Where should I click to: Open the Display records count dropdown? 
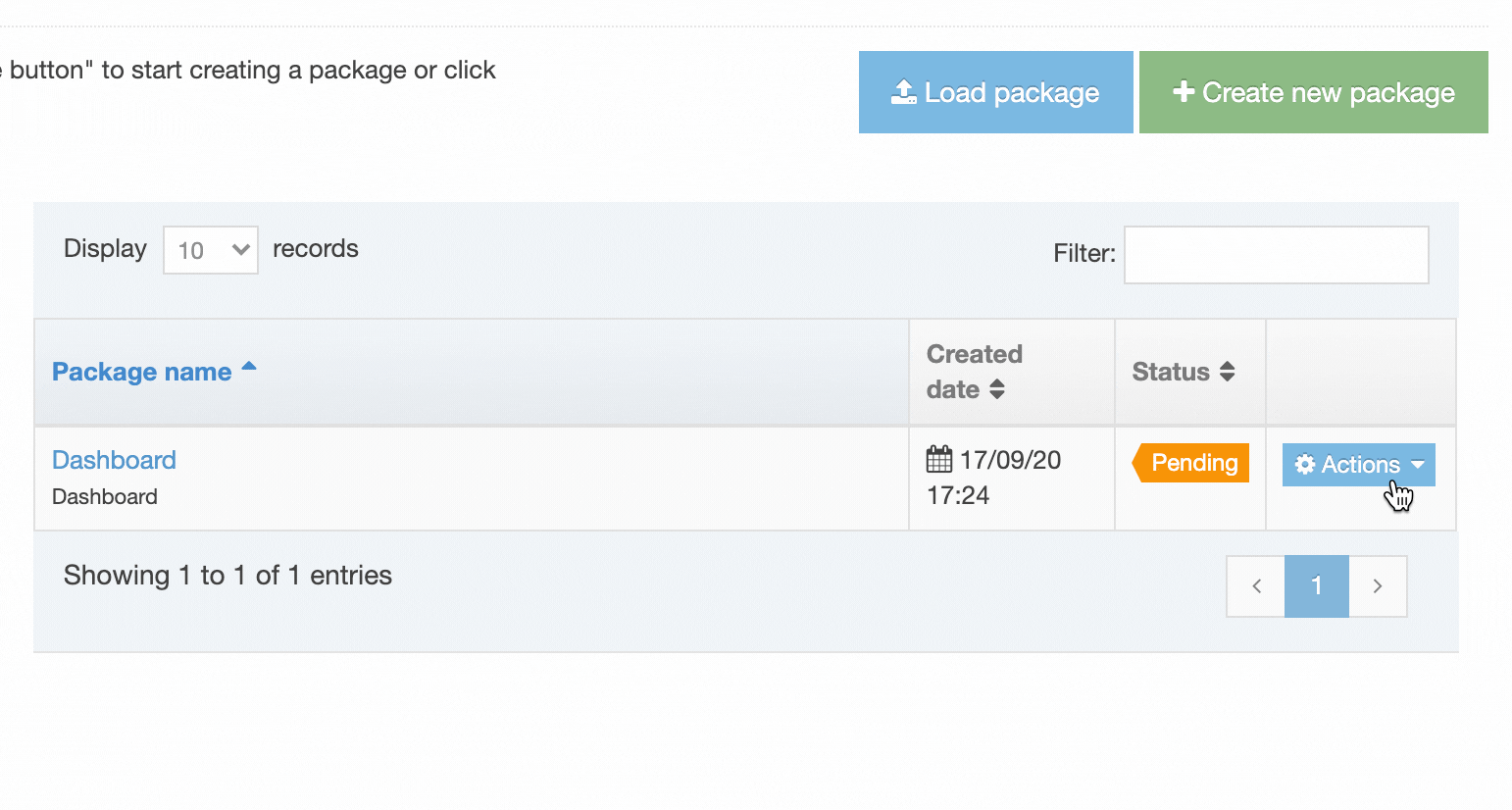coord(210,250)
